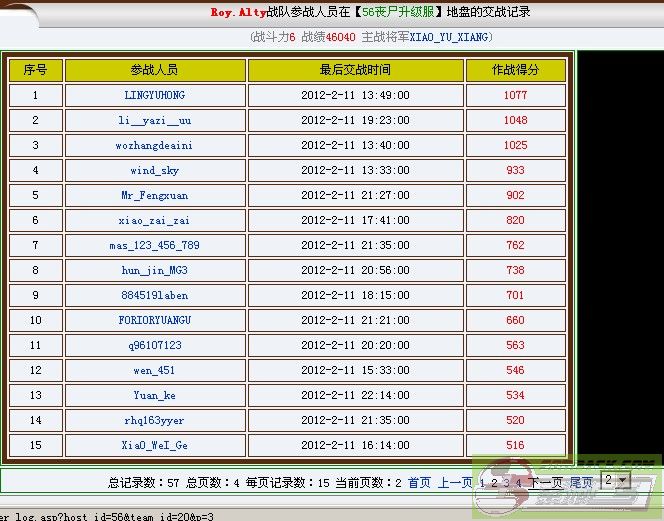Jump to the last page (尾页)
Screen dimensions: 664x521
pyautogui.click(x=581, y=483)
